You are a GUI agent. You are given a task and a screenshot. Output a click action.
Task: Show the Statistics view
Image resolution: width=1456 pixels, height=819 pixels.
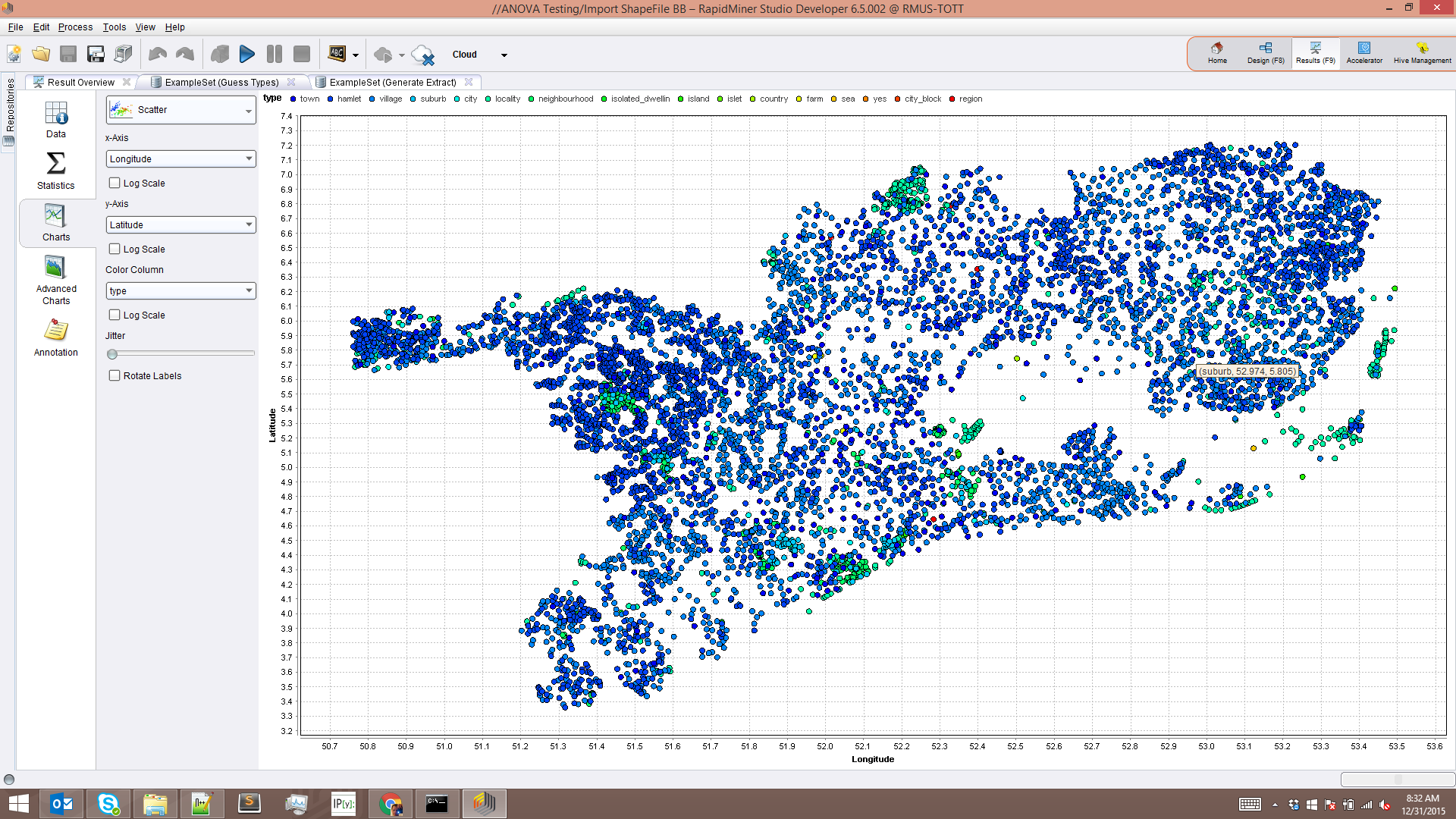pos(56,171)
